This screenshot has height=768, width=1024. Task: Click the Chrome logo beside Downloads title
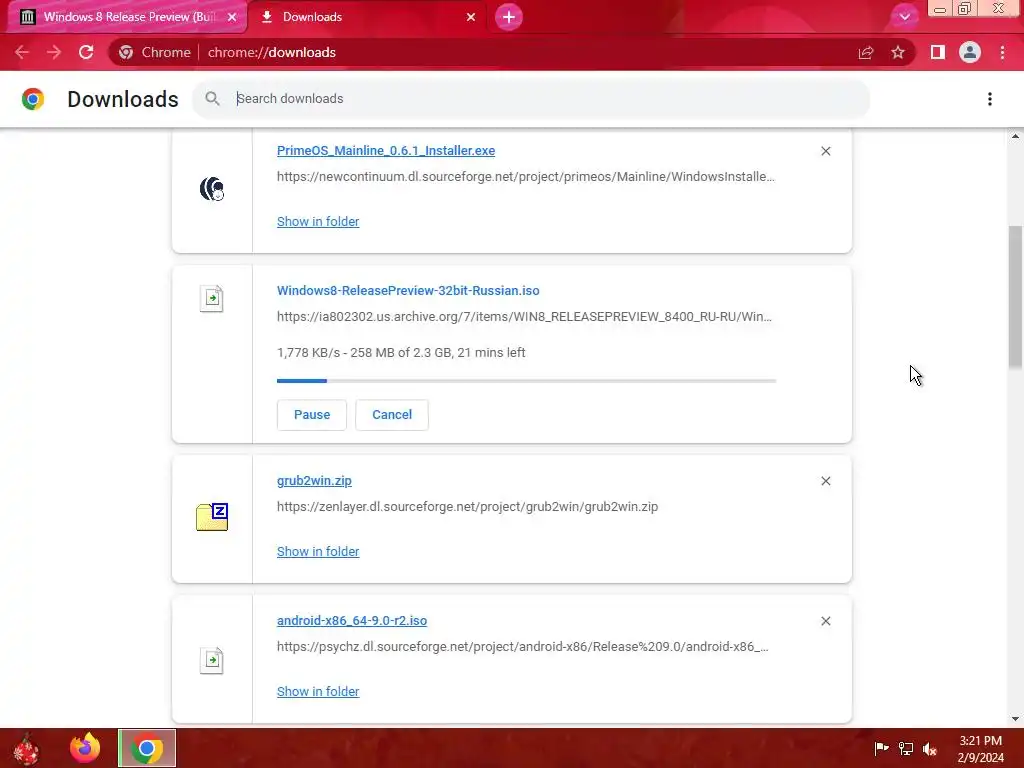click(x=33, y=99)
